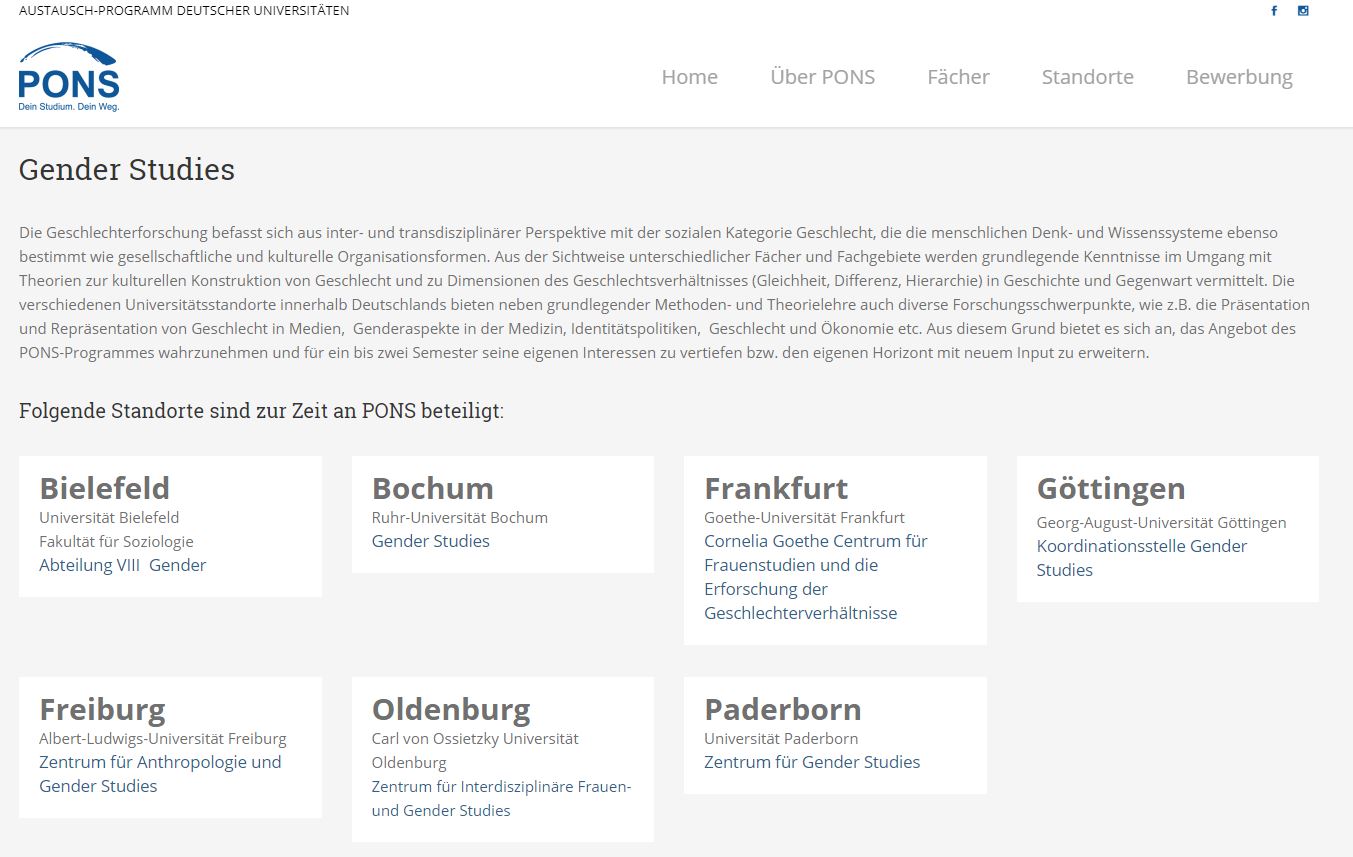Click the Paderborn heading
1353x857 pixels.
(x=783, y=709)
